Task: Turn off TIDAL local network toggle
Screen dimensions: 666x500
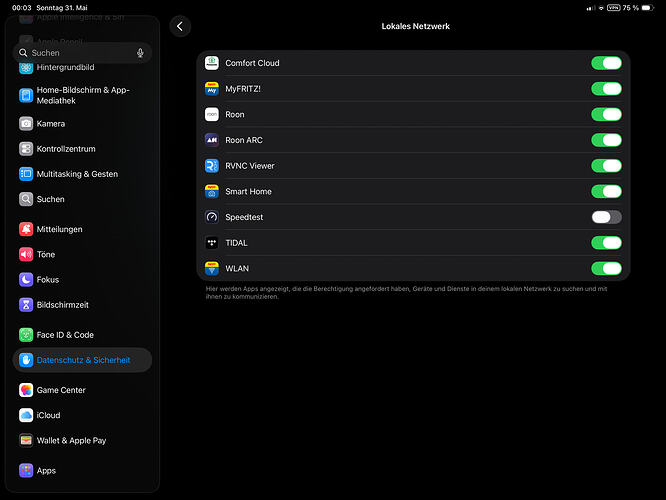Action: pyautogui.click(x=606, y=243)
